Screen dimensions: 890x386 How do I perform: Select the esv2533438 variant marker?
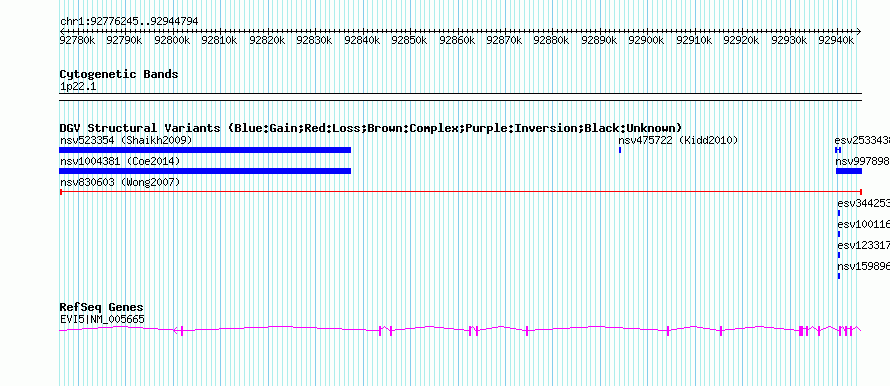click(x=838, y=150)
